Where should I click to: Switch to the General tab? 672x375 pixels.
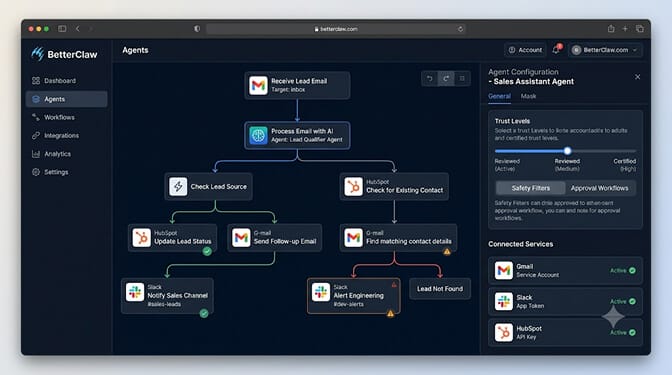coord(499,96)
